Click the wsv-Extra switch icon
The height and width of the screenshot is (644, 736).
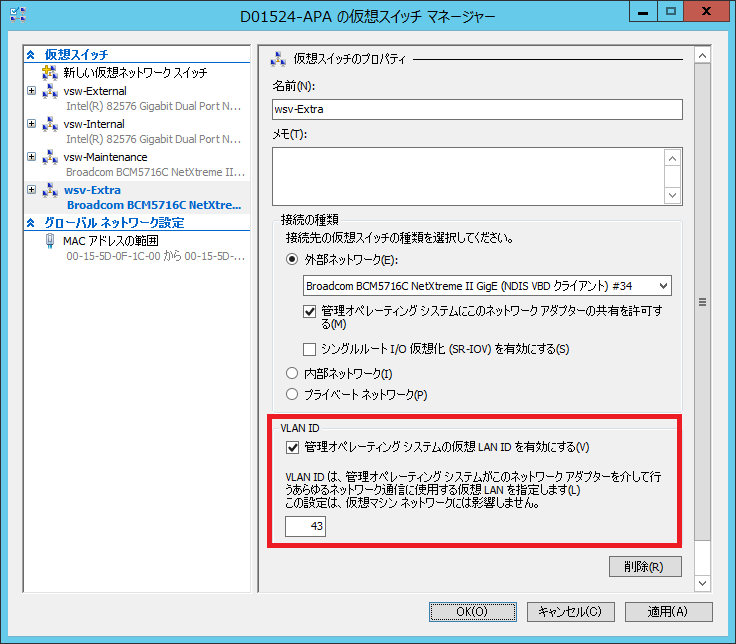click(50, 190)
